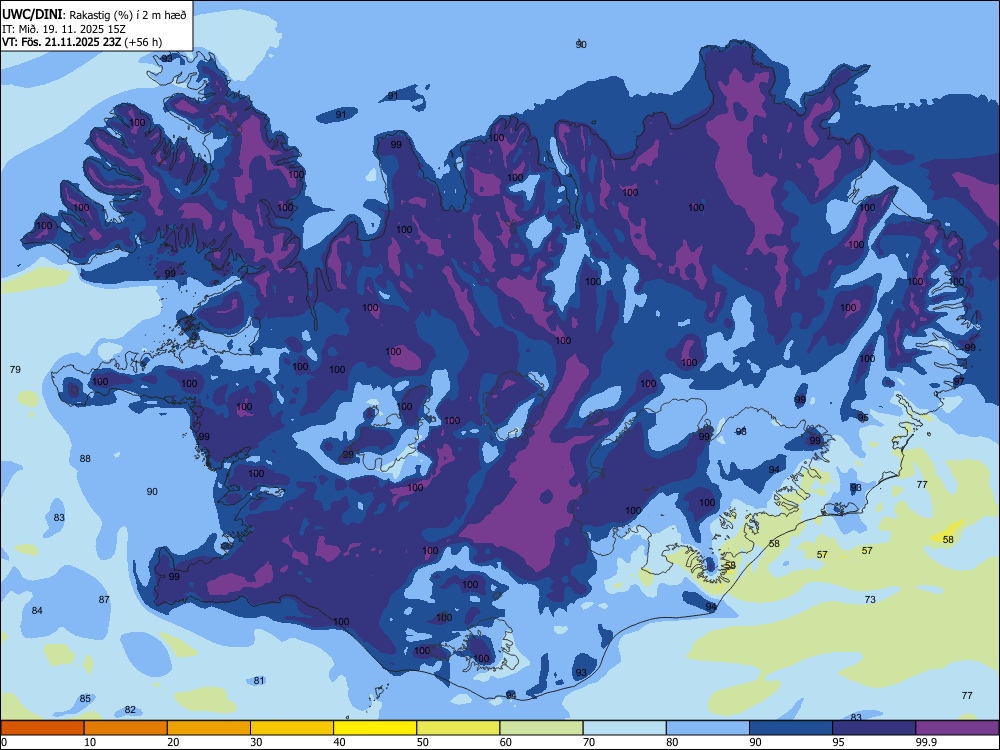Click the legend tick label '10'
The image size is (1000, 750).
[90, 742]
